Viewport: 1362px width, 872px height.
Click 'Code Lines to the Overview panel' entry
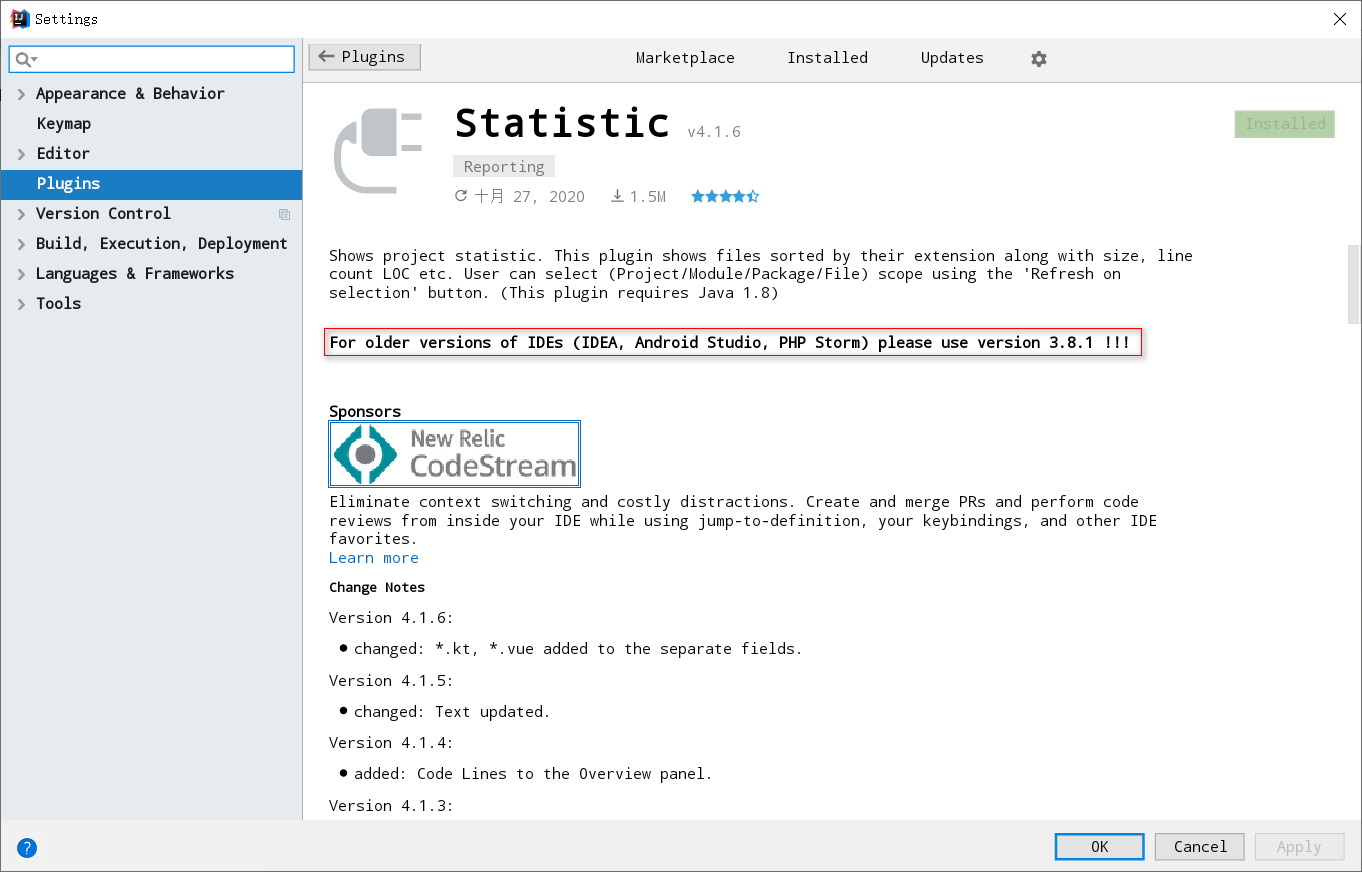533,774
